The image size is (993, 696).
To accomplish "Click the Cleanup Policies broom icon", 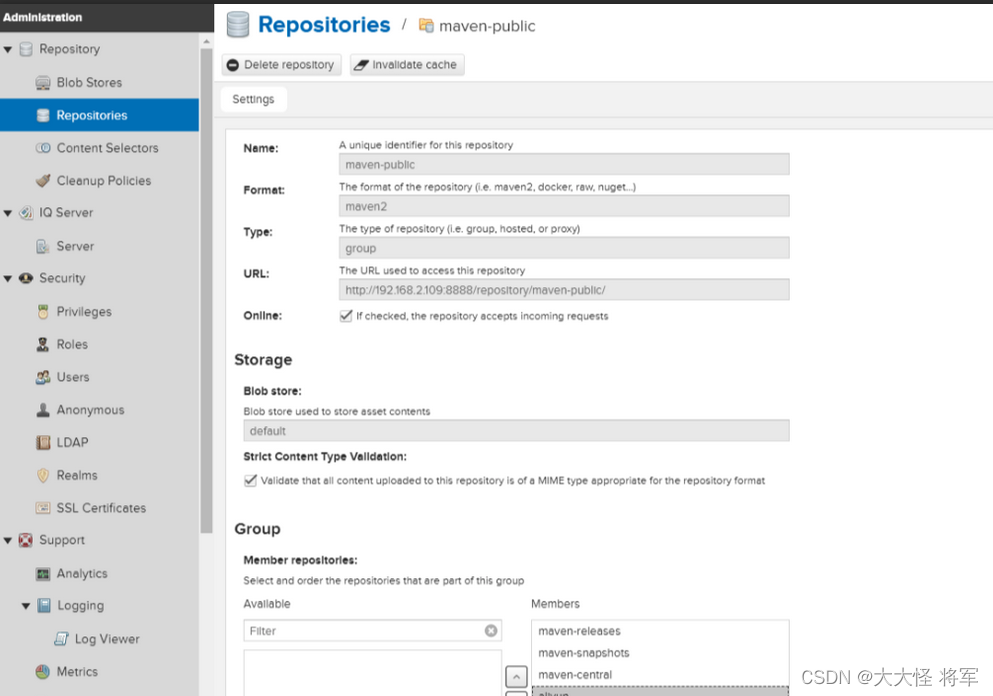I will click(x=43, y=180).
